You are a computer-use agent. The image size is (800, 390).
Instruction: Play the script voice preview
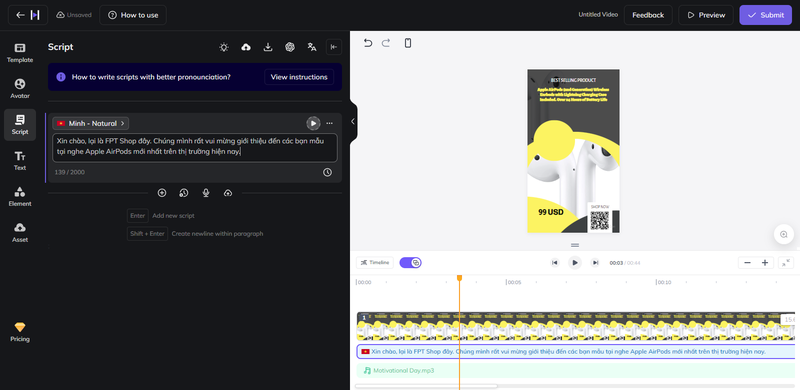[313, 123]
